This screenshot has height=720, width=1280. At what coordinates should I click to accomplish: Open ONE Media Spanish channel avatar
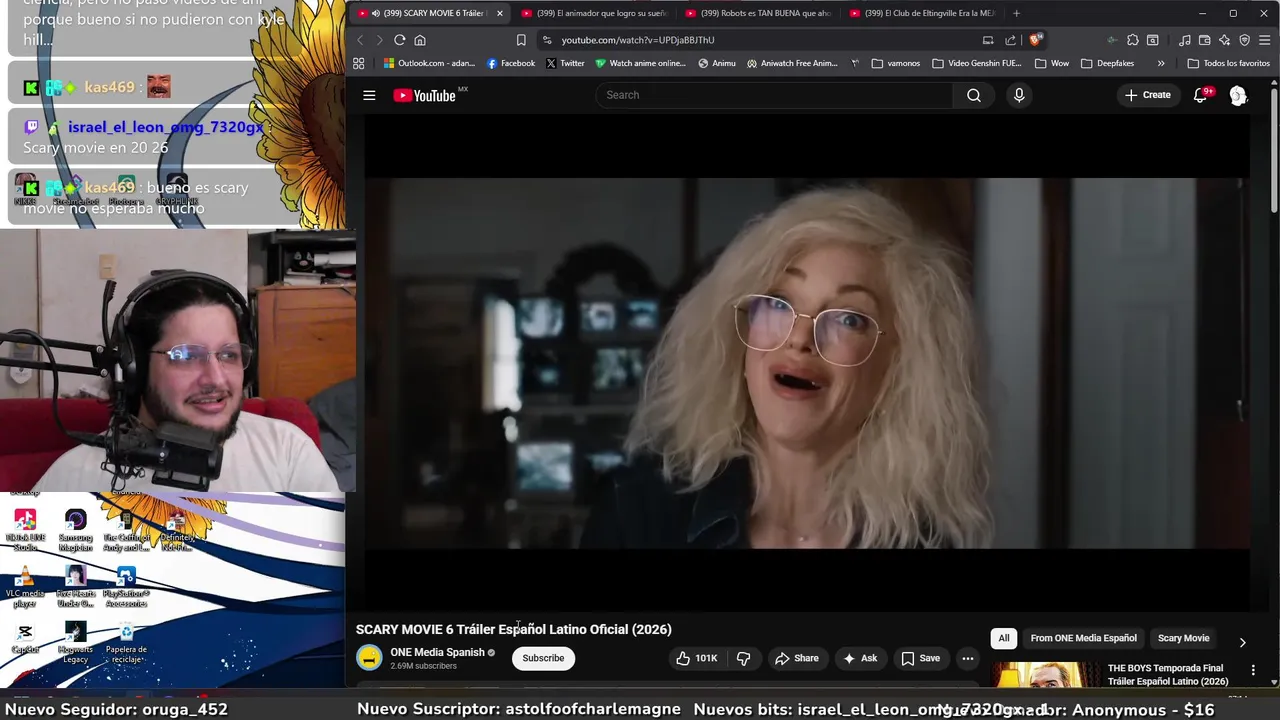[369, 658]
